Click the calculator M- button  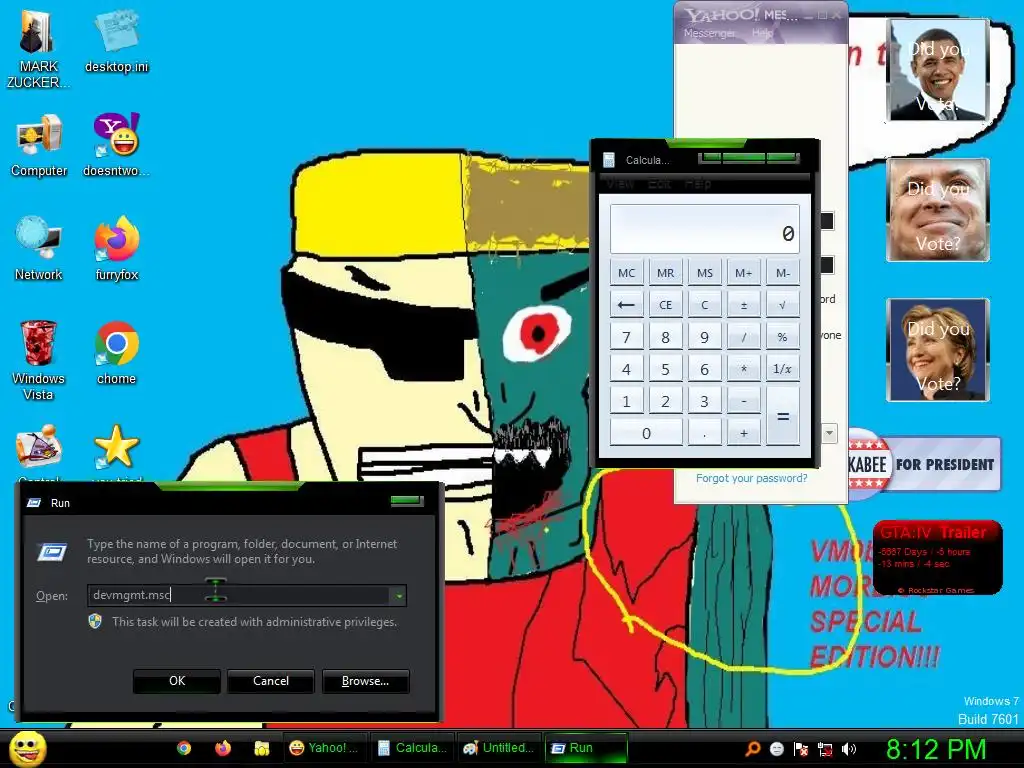[x=783, y=273]
